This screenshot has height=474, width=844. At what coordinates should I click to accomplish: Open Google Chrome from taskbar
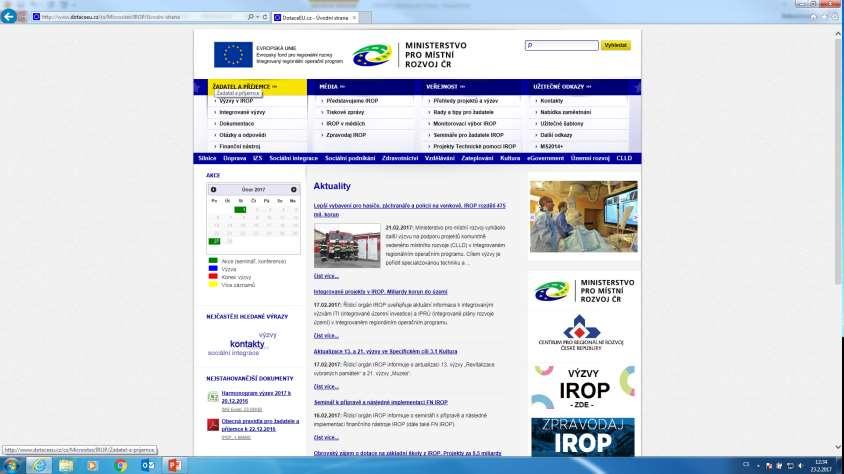[120, 465]
